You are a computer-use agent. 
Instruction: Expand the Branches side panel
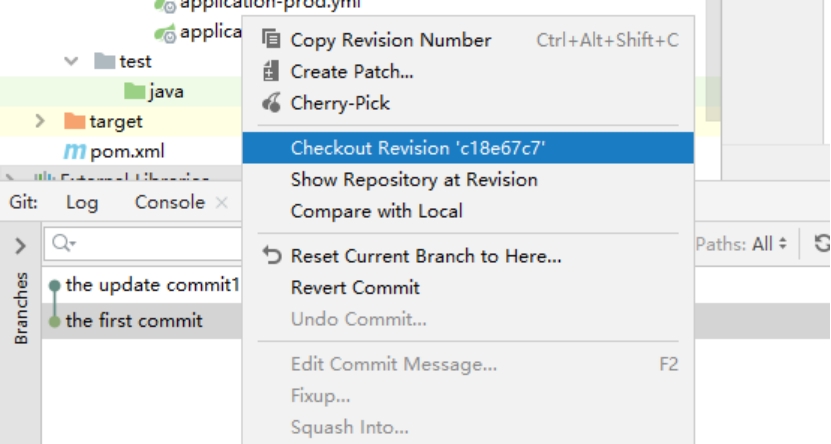(x=20, y=245)
